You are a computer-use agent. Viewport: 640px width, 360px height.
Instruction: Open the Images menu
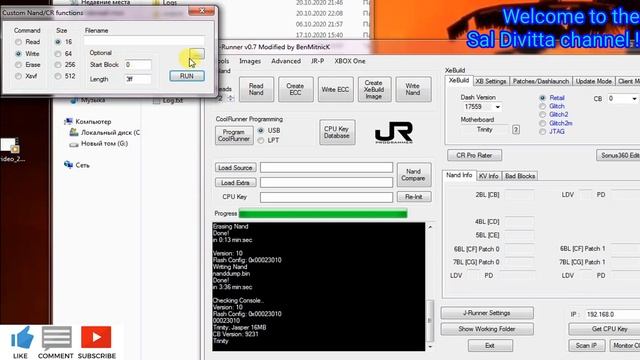[x=250, y=61]
